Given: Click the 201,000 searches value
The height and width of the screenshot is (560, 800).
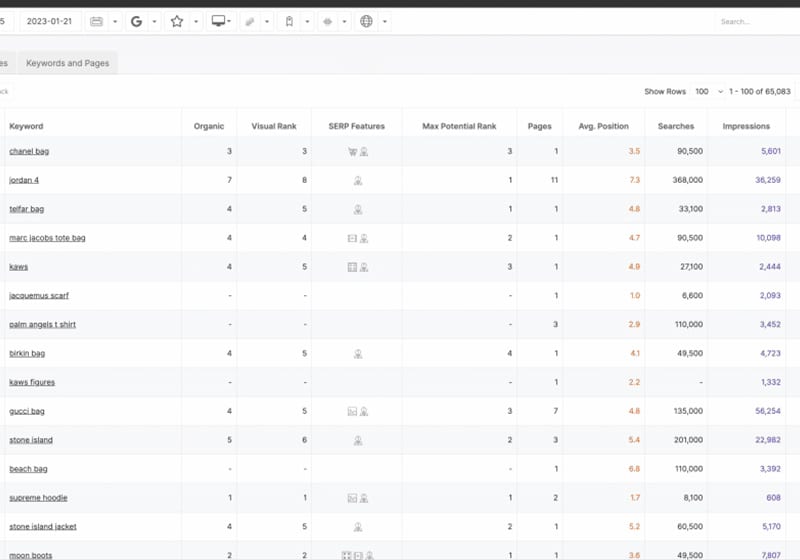Looking at the screenshot, I should point(688,440).
